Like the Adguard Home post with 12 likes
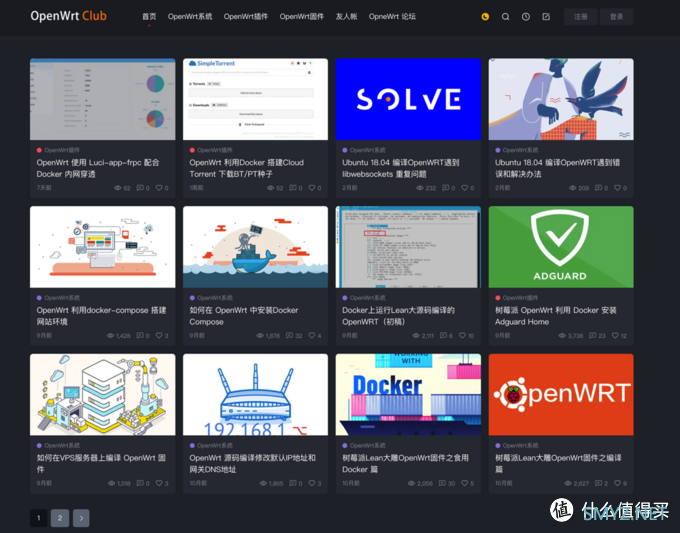This screenshot has width=680, height=533. click(615, 335)
